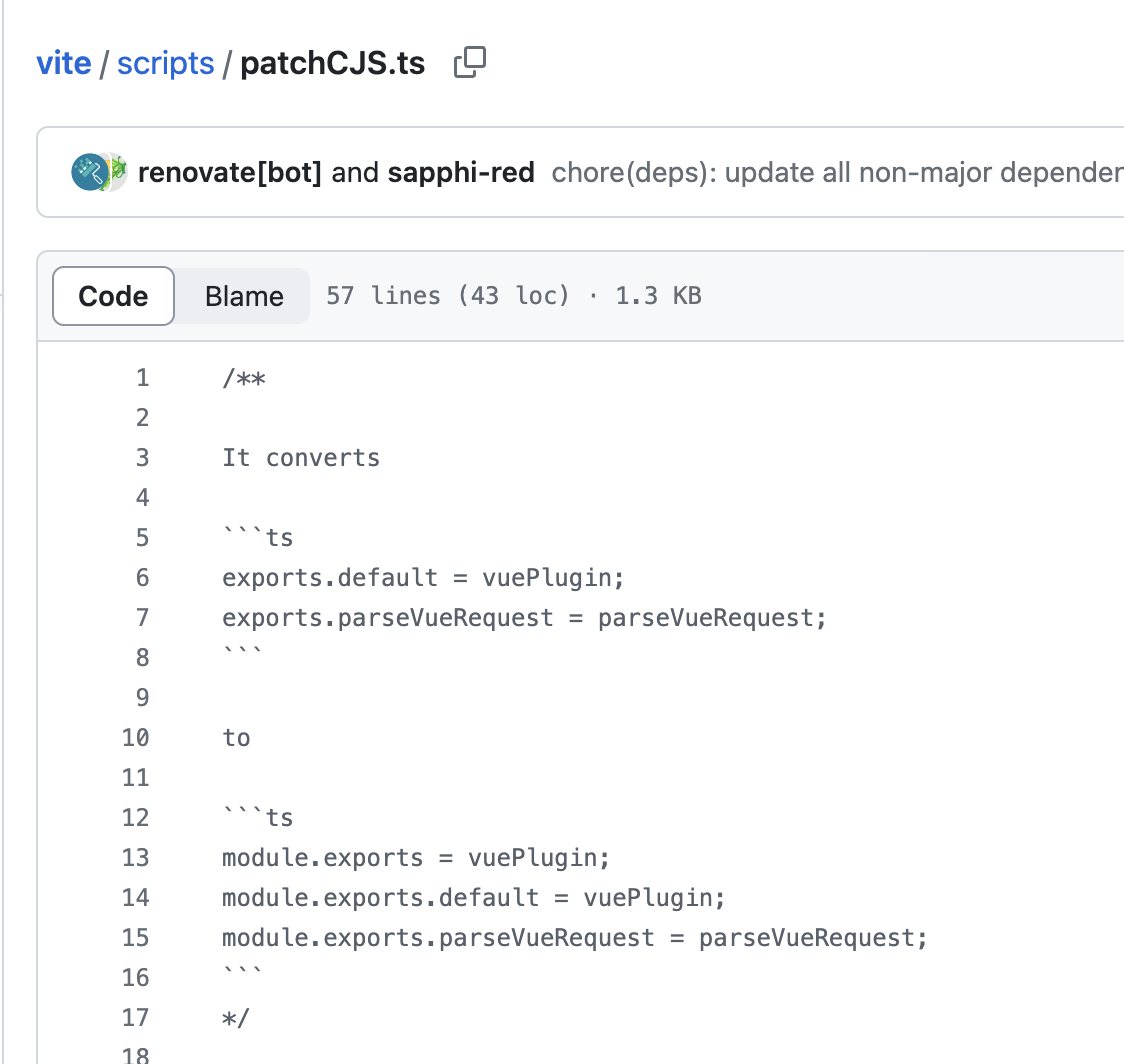Select line number 3 beside 'It converts'
Screen dimensions: 1124x1064
[142, 458]
